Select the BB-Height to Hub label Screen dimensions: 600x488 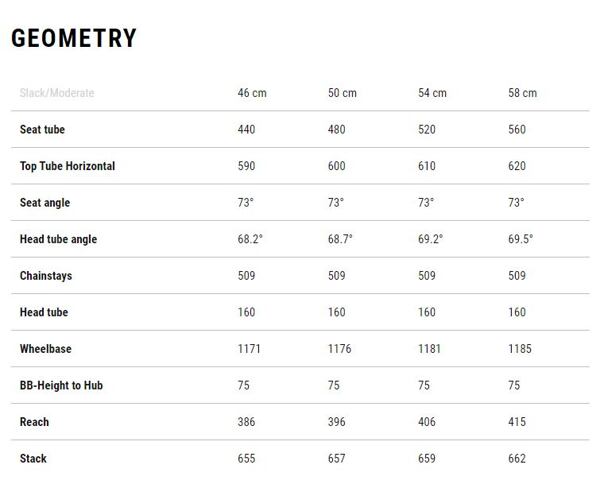61,385
